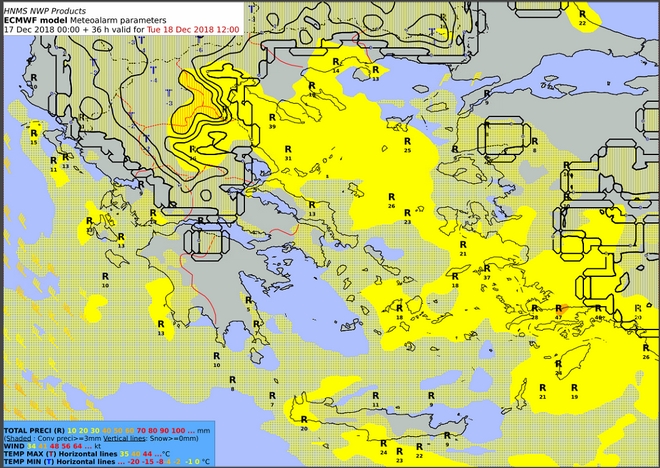Click the R marker labeled 24 near Crete
This screenshot has width=660, height=468.
(383, 445)
